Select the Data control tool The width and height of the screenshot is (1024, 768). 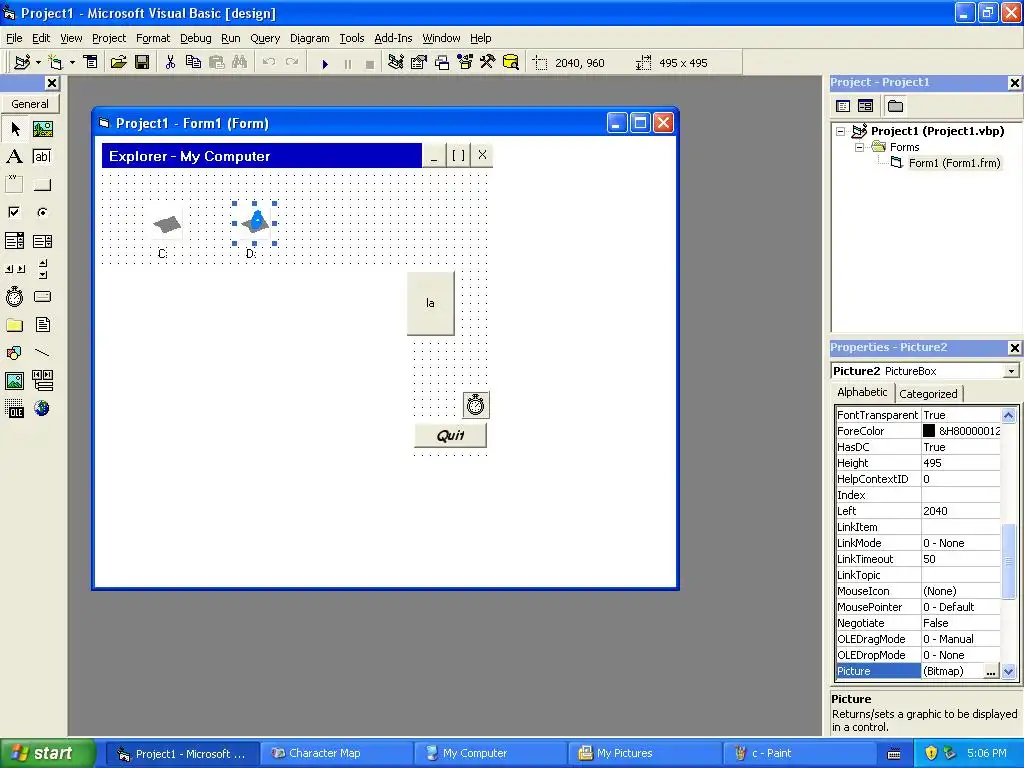(x=42, y=380)
